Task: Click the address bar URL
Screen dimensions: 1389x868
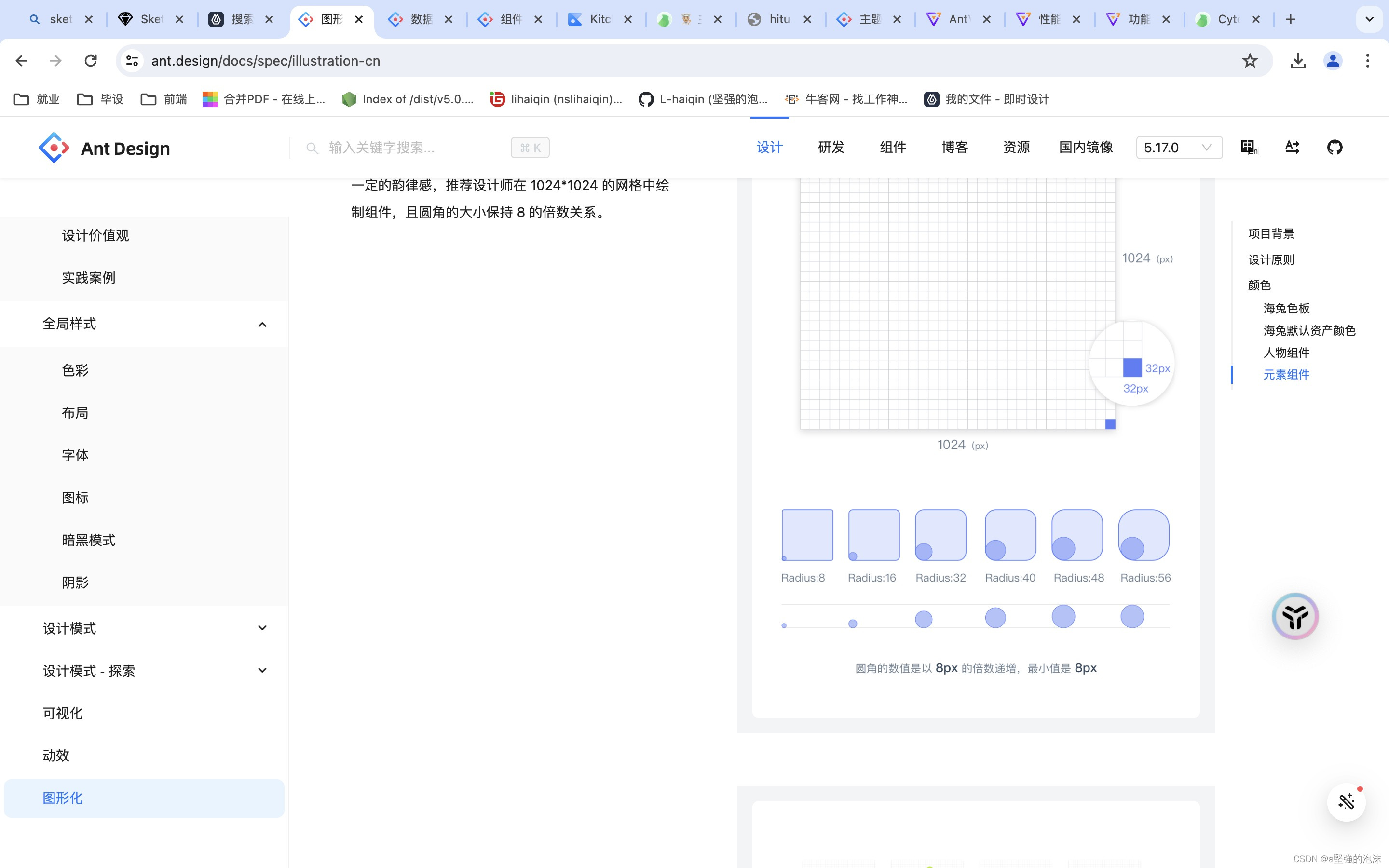Action: coord(265,60)
